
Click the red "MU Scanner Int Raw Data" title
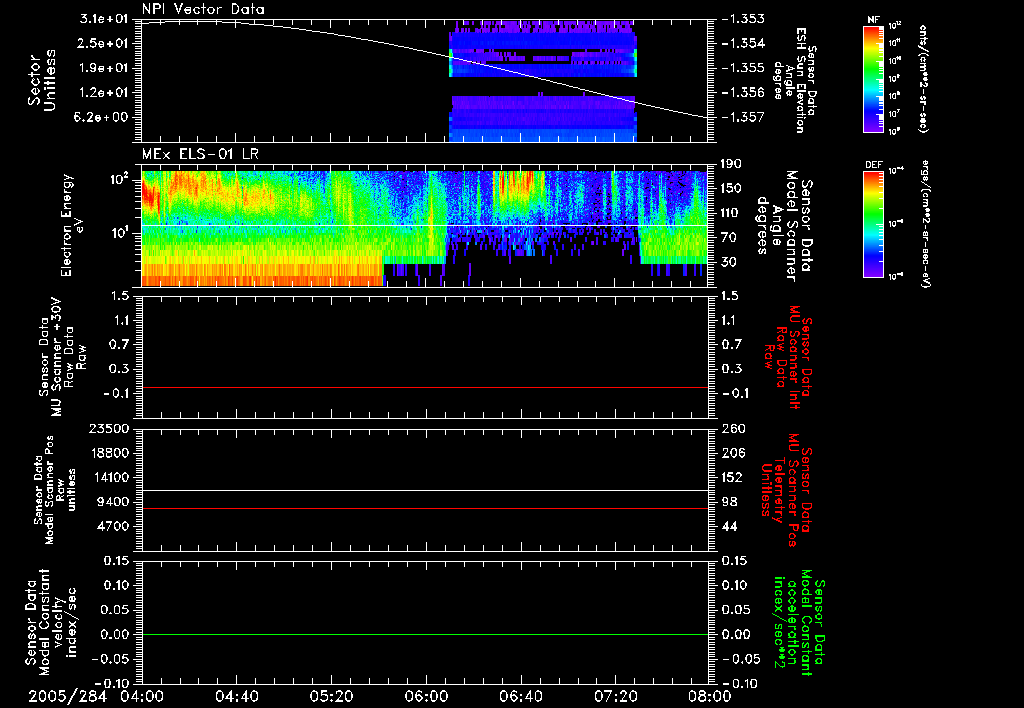(789, 357)
